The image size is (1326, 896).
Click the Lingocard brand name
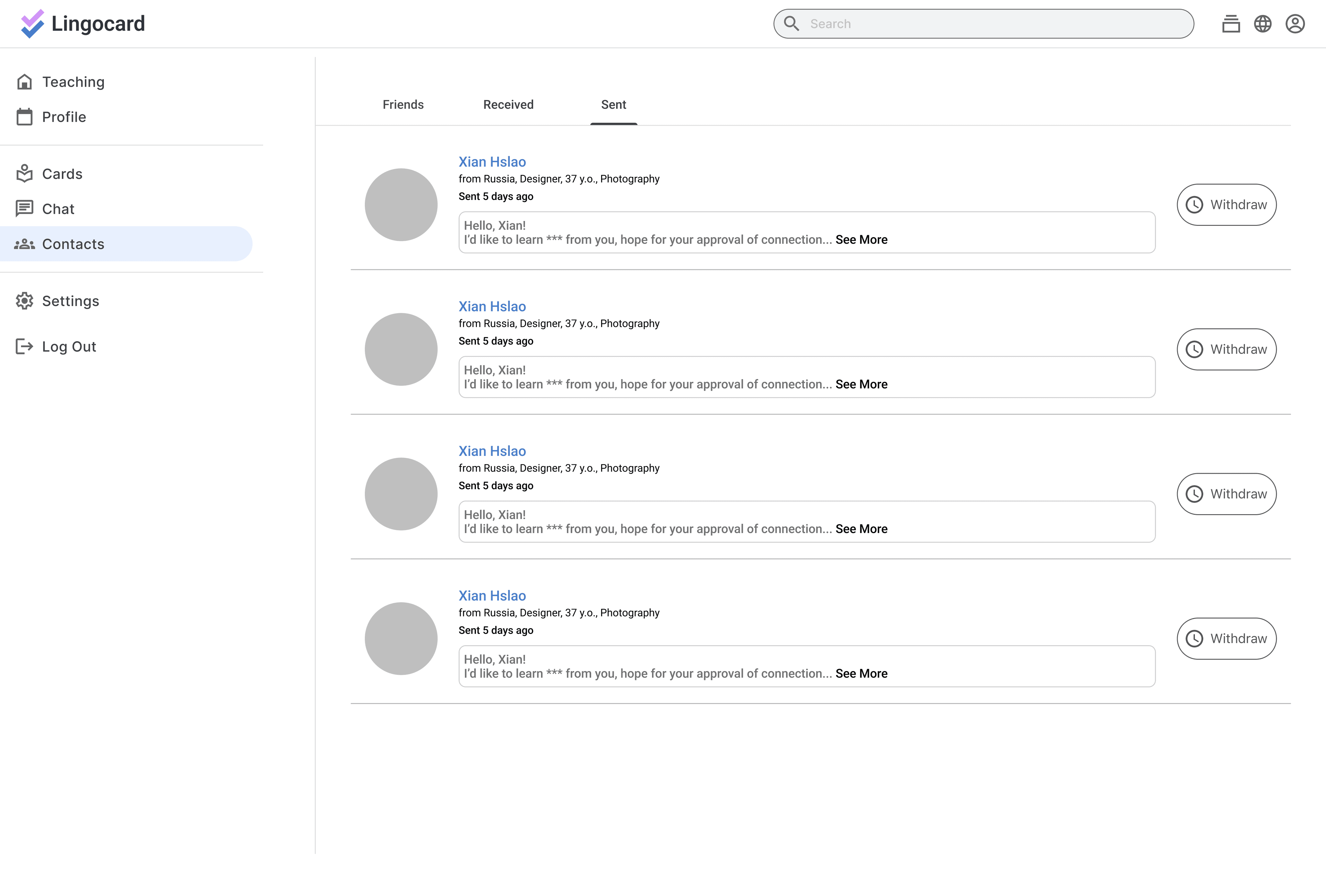click(98, 24)
